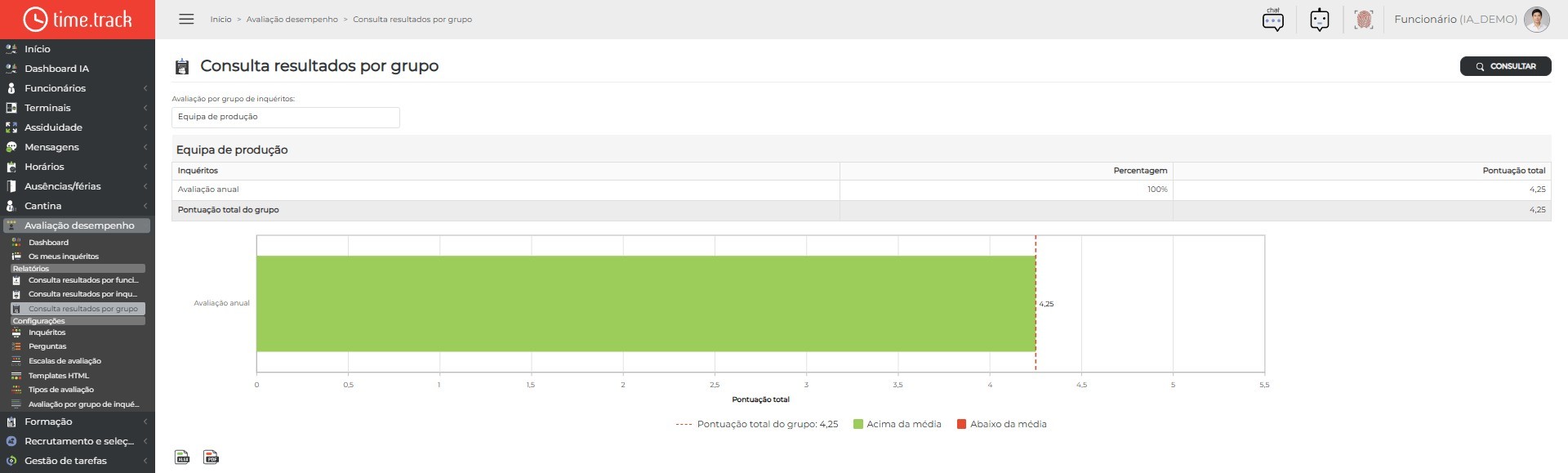Go to Início breadcrumb link
Screen dimensions: 1568x473
coord(220,20)
